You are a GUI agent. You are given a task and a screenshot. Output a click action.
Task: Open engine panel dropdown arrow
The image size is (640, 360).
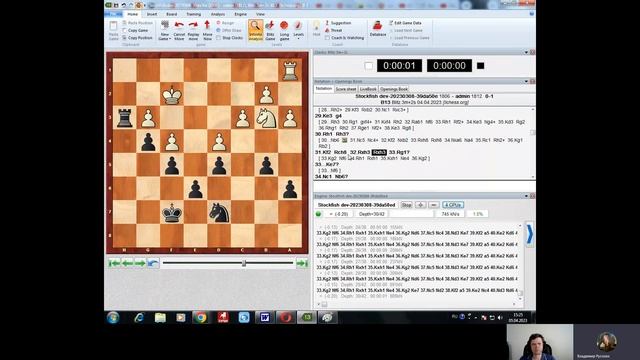526,196
